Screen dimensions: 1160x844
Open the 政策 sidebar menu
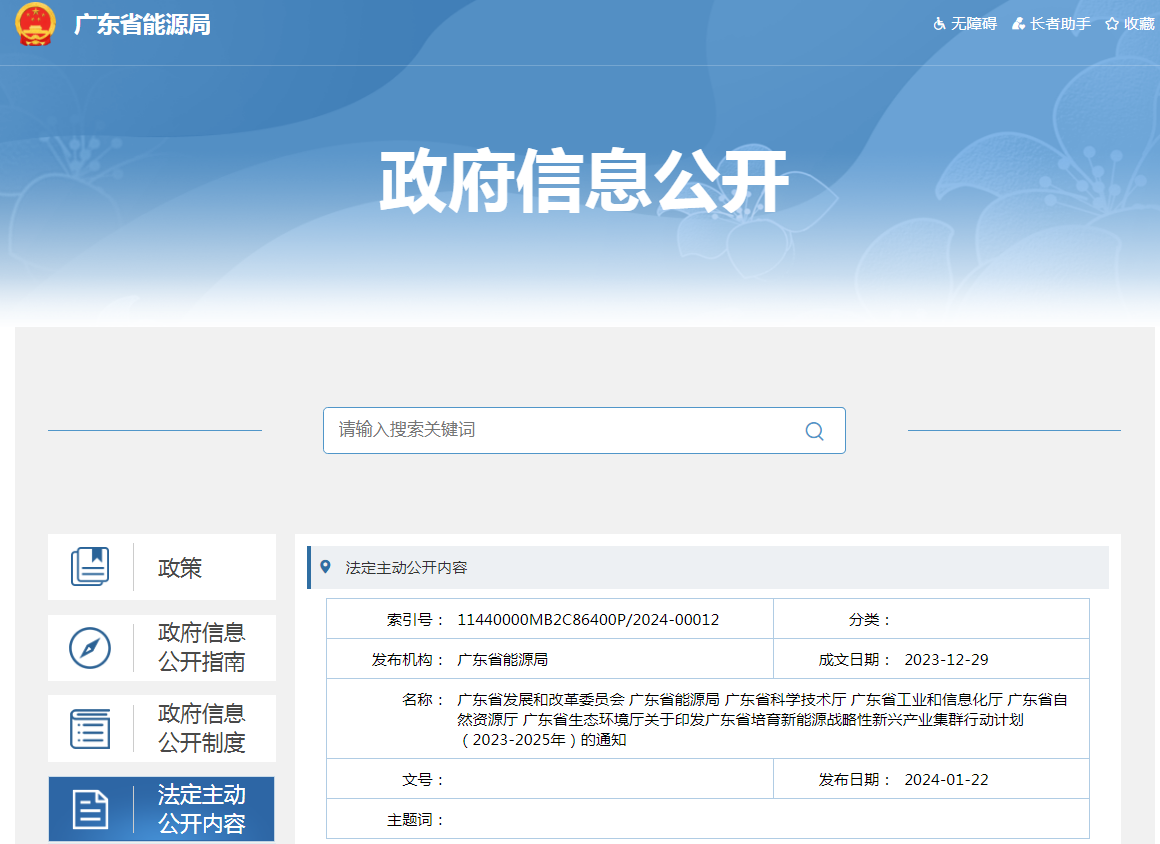coord(162,567)
